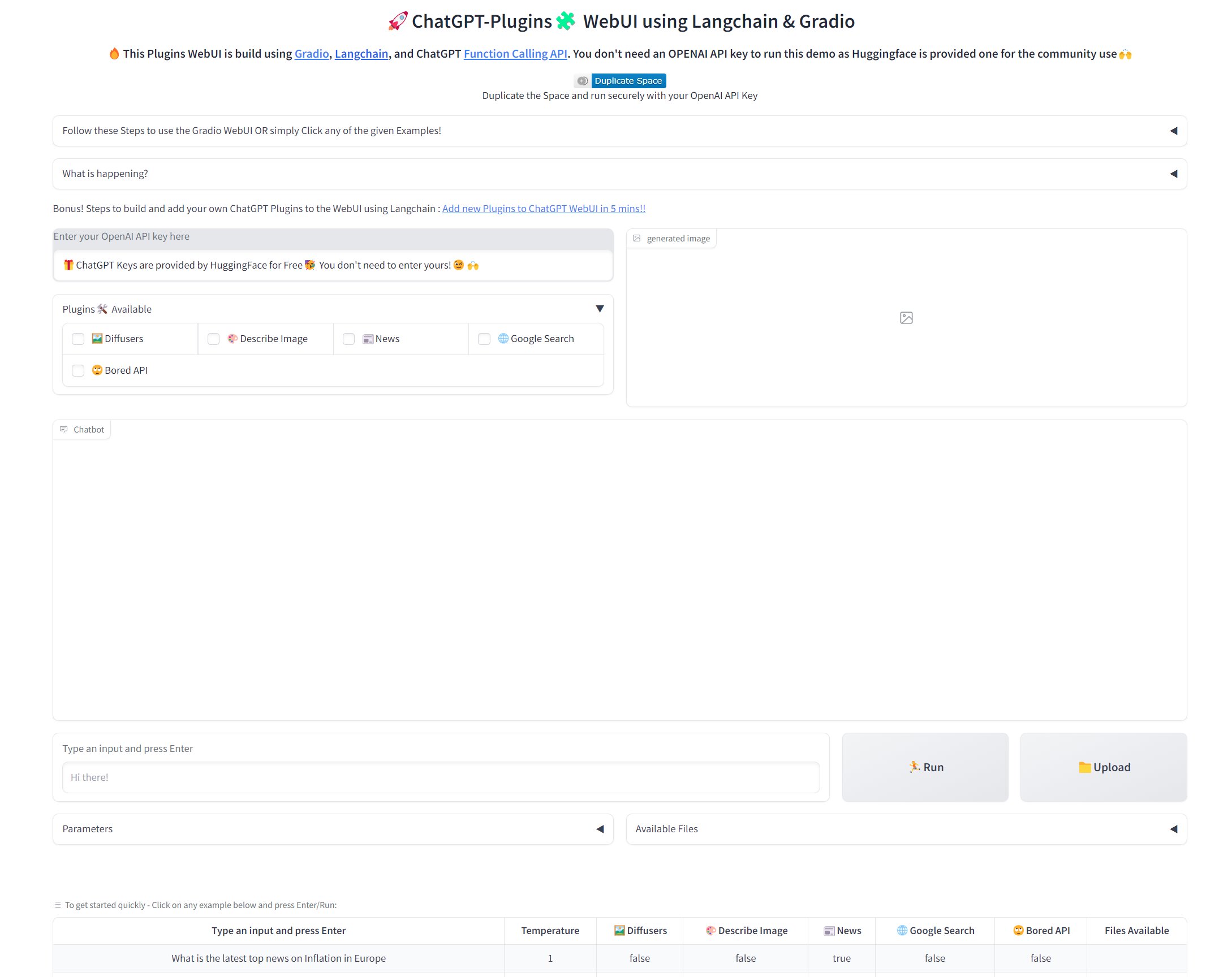Click the image placeholder icon in generated image area
1232x977 pixels.
coord(906,318)
